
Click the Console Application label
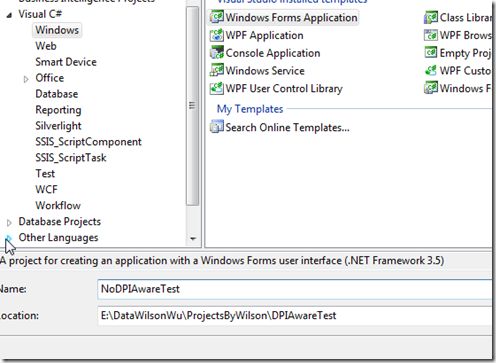click(x=273, y=53)
